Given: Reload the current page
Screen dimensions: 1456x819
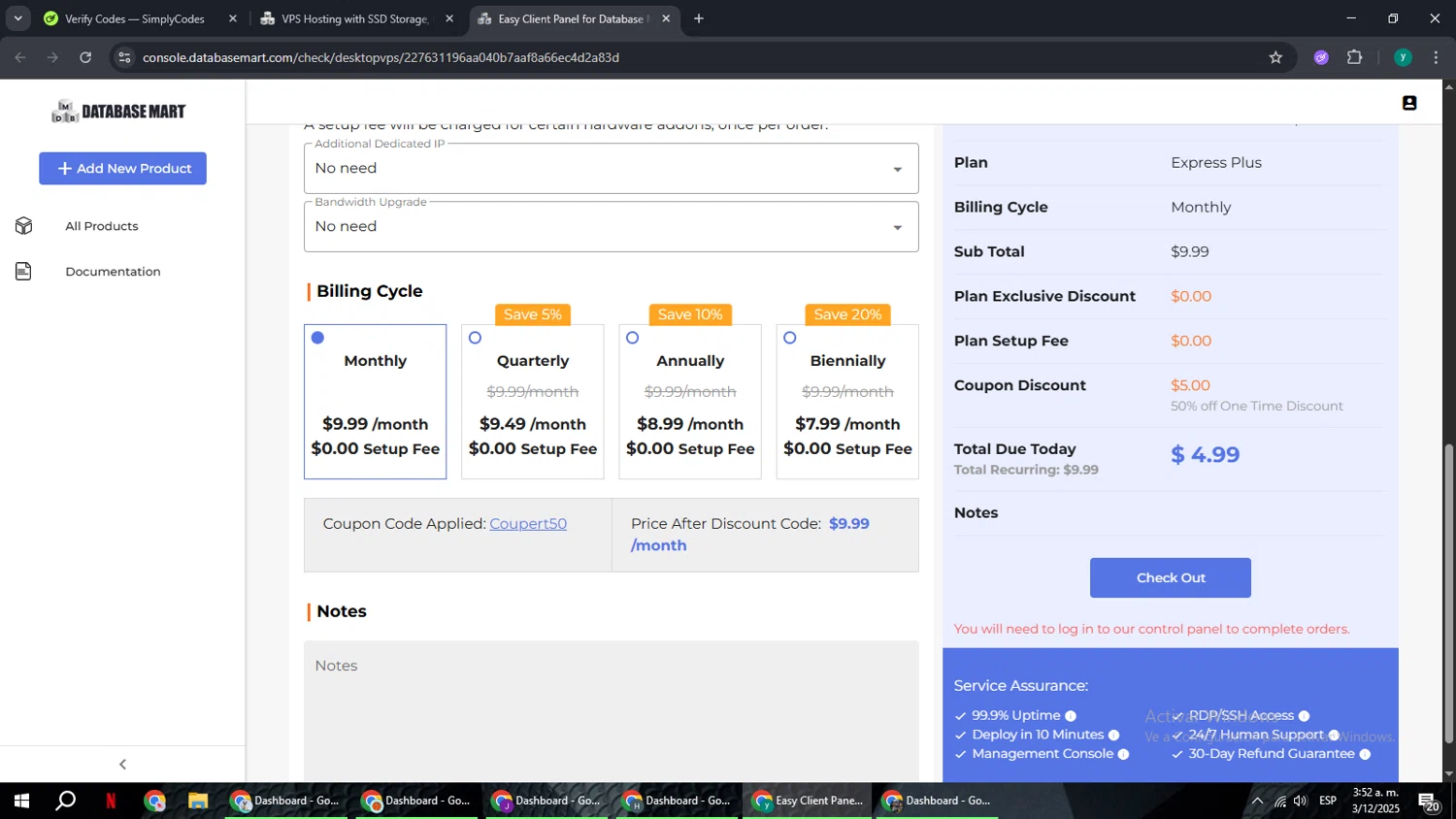Looking at the screenshot, I should tap(85, 57).
